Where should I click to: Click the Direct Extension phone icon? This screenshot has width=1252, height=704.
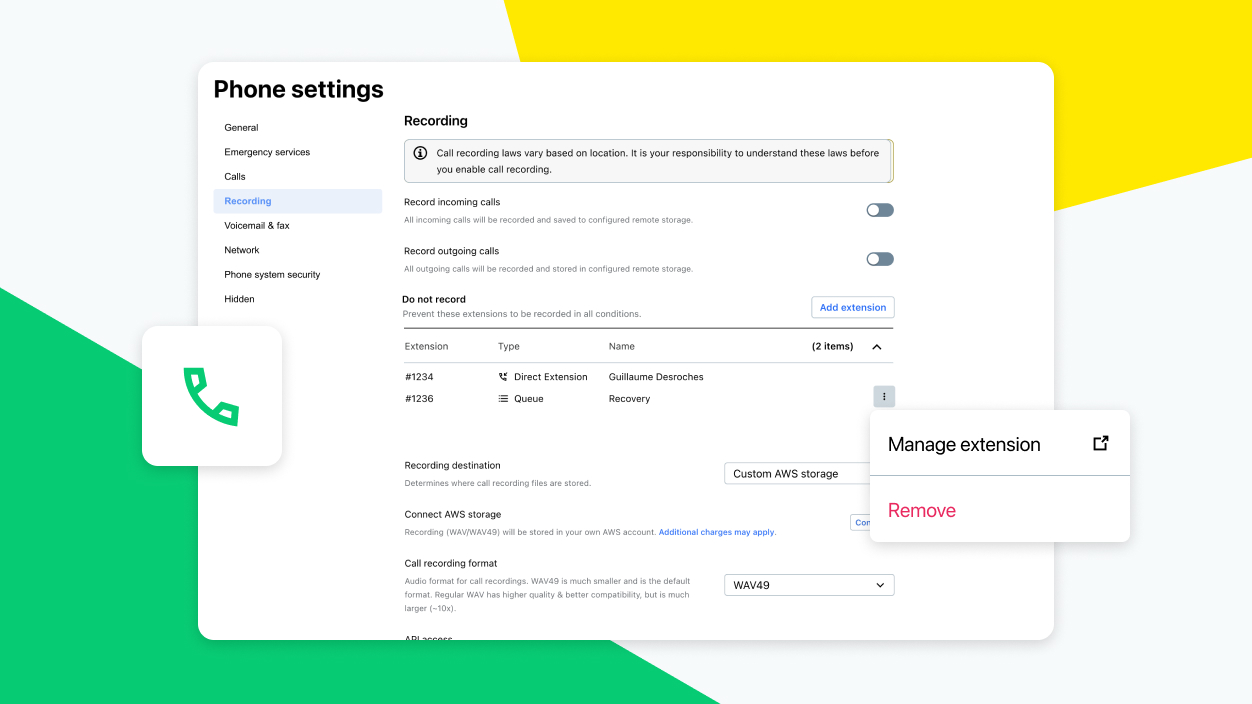[x=503, y=377]
